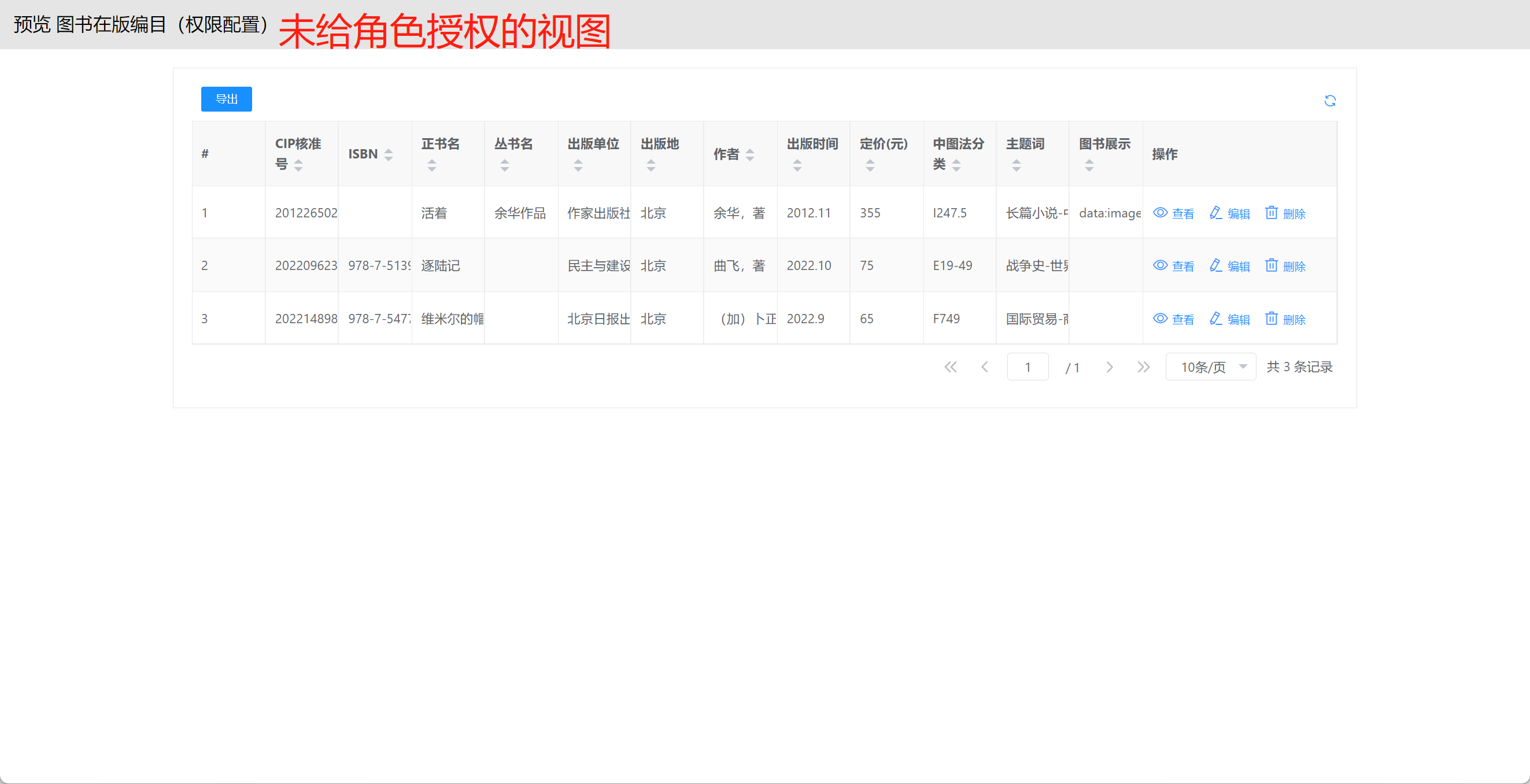1530x784 pixels.
Task: Sort by the 正书名 column
Action: pyautogui.click(x=432, y=165)
